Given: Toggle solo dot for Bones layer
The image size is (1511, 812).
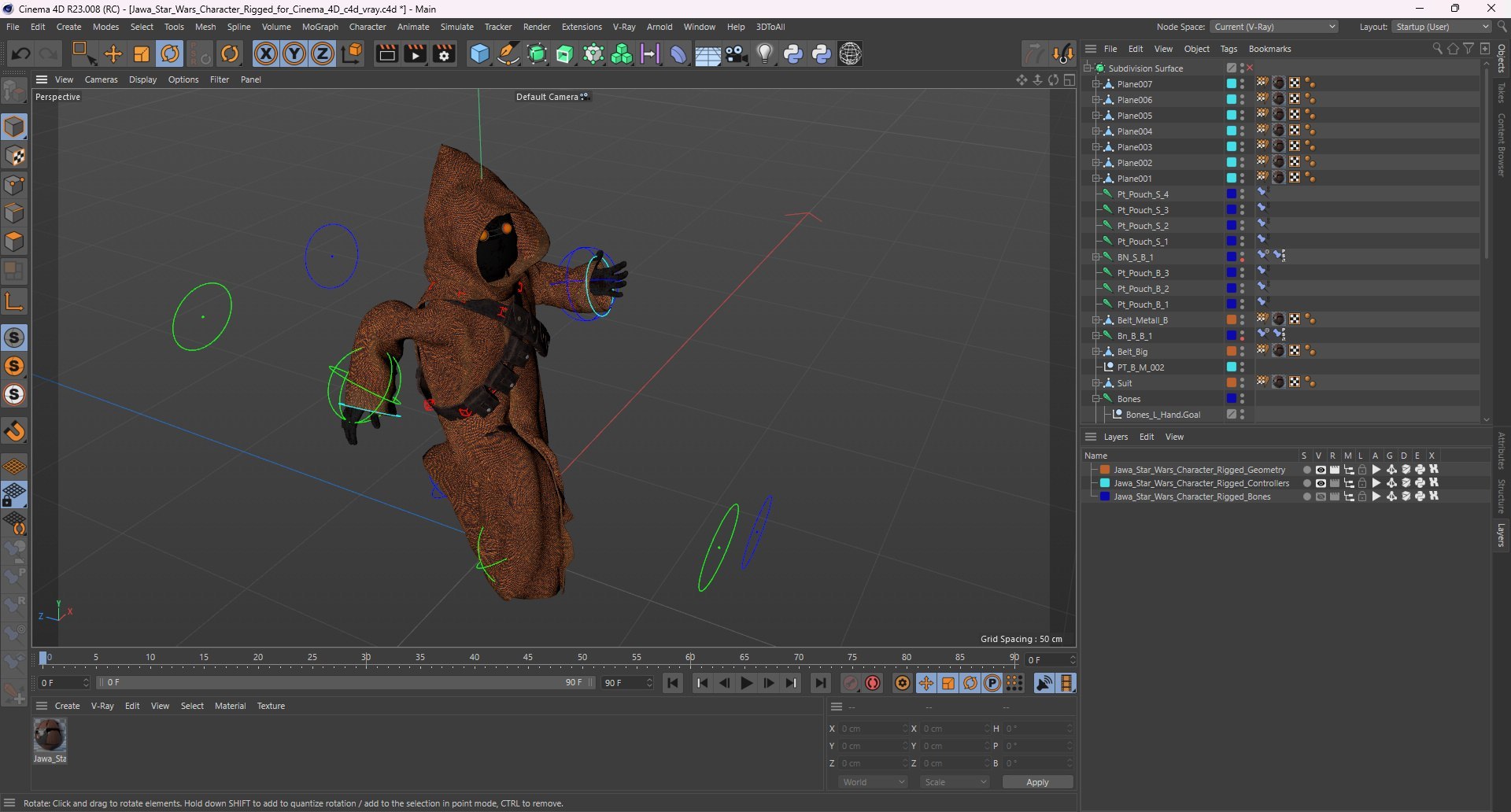Looking at the screenshot, I should point(1307,496).
